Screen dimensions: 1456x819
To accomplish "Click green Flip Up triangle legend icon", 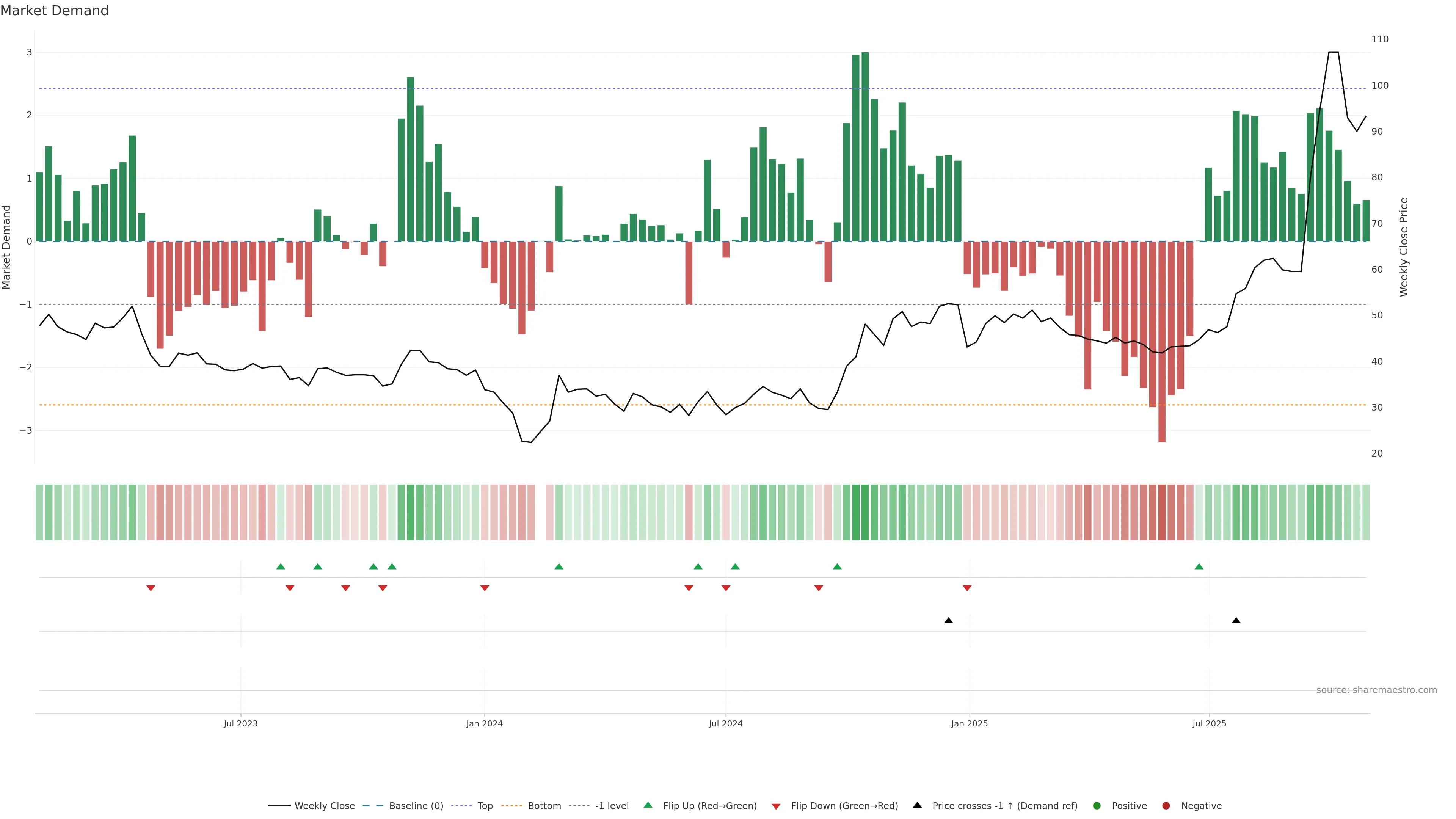I will pos(648,805).
